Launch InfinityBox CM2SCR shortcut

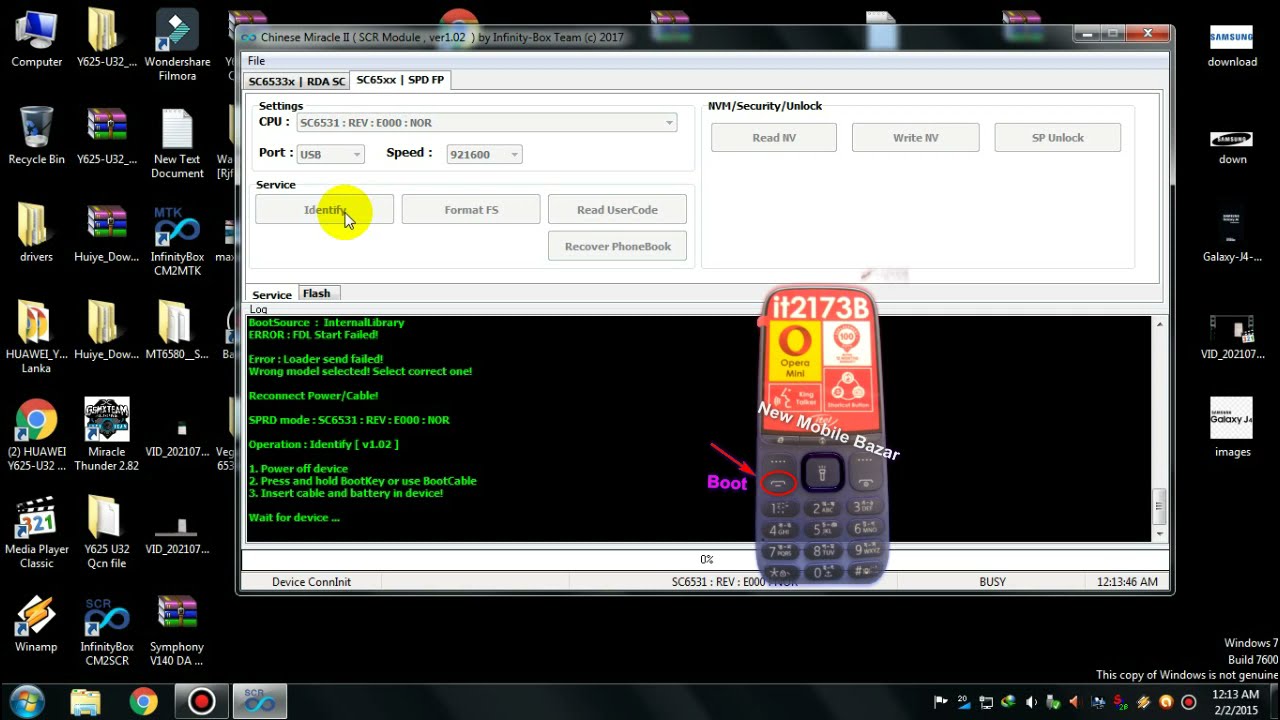106,631
